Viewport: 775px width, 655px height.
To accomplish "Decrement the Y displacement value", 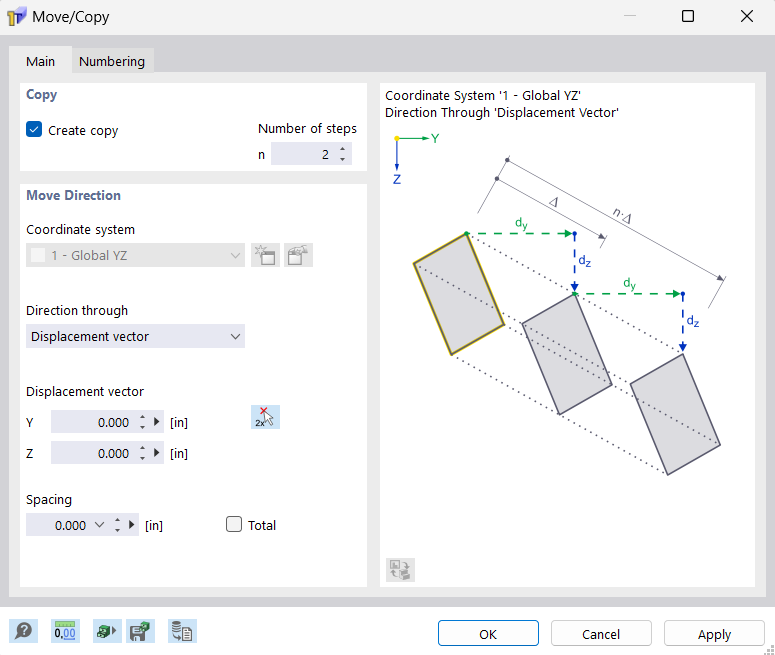I will point(142,428).
